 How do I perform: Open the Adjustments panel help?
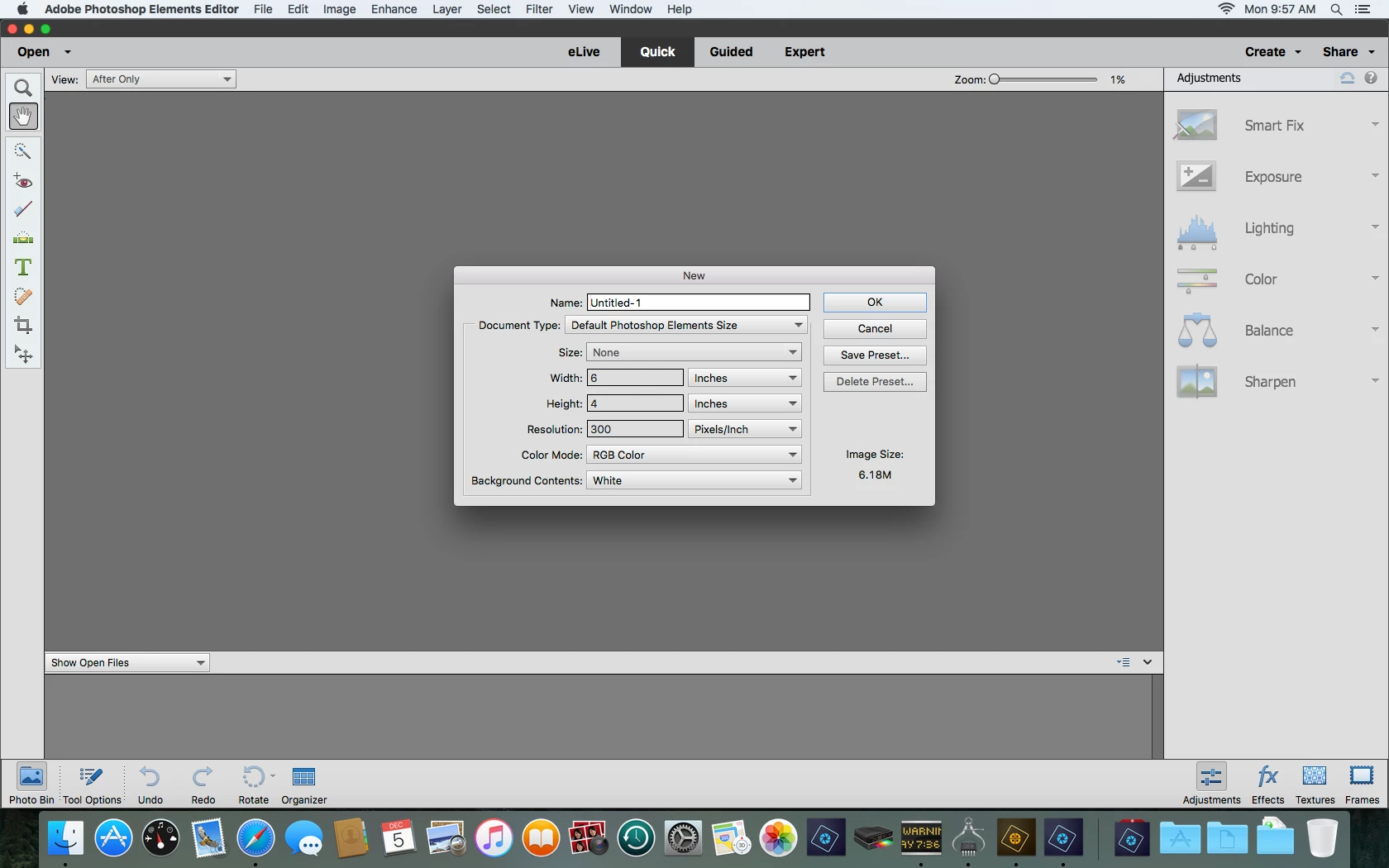1371,78
